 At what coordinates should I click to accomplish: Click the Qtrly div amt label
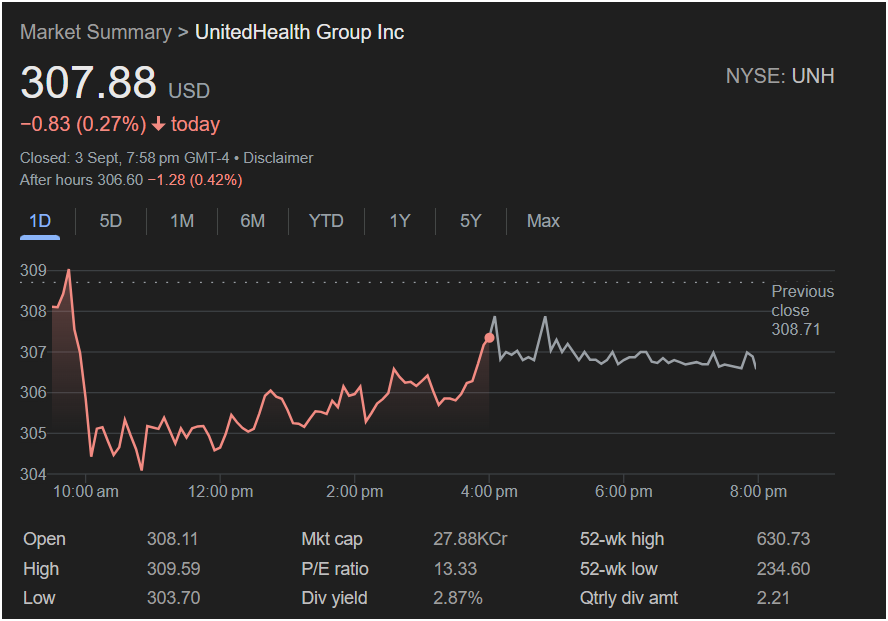pyautogui.click(x=629, y=598)
